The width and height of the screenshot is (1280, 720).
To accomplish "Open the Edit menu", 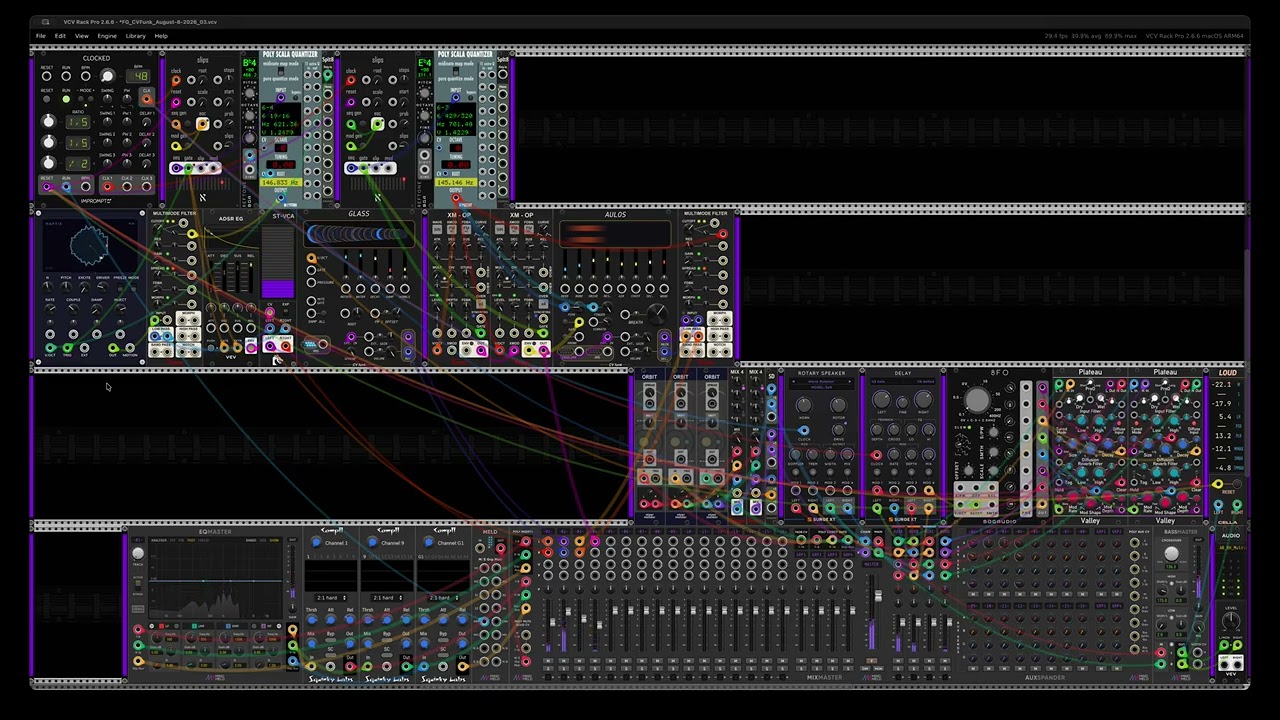I will tap(60, 36).
